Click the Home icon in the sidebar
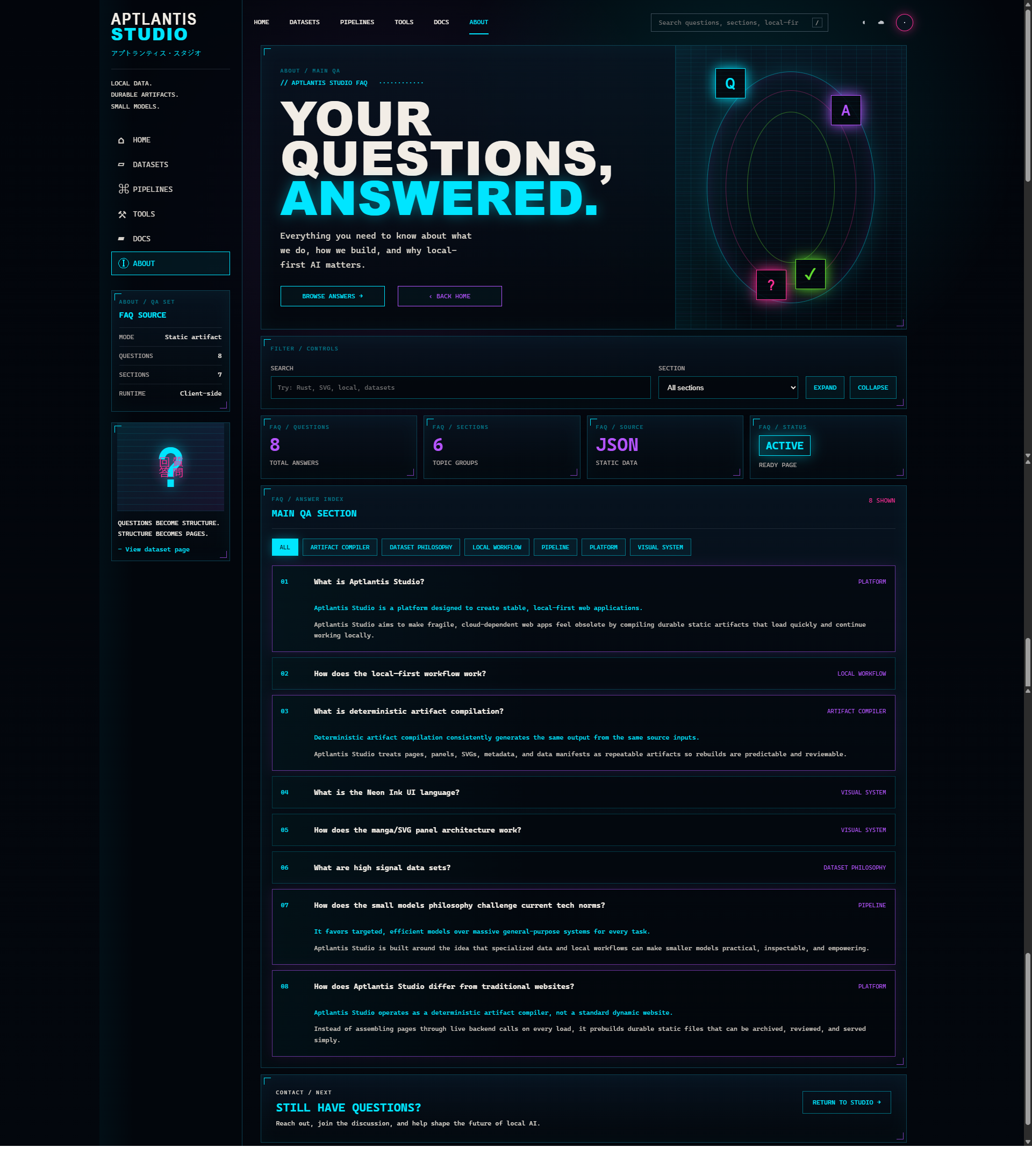Image resolution: width=1032 pixels, height=1176 pixels. (121, 140)
